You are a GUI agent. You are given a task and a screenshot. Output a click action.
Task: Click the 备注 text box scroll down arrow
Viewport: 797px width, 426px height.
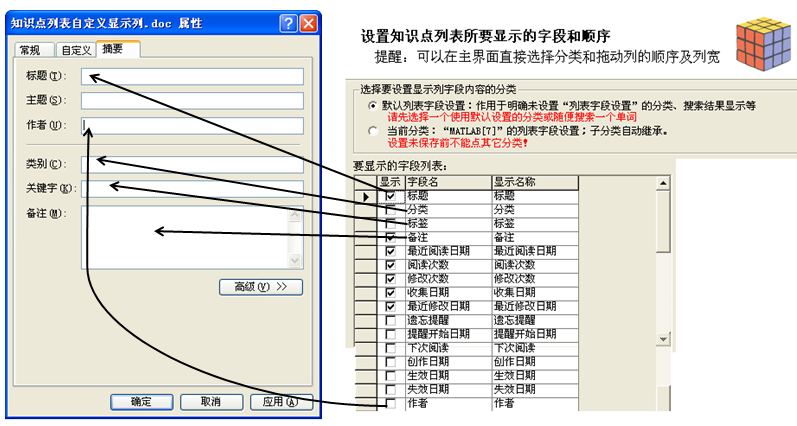(x=295, y=260)
